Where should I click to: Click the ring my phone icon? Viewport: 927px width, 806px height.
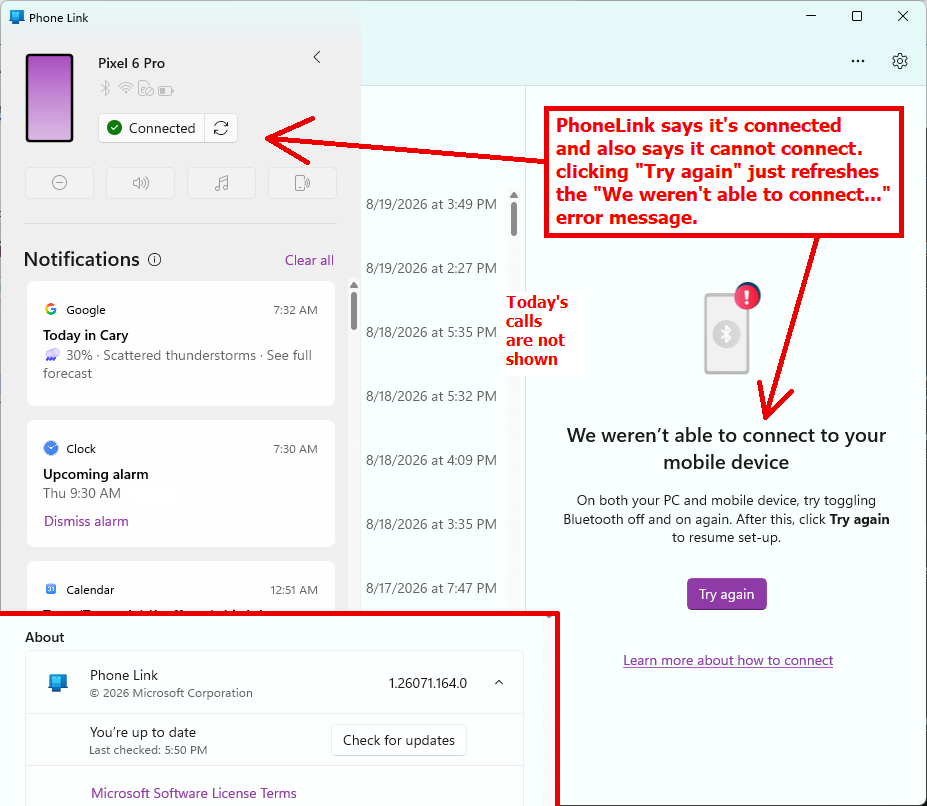pos(302,183)
